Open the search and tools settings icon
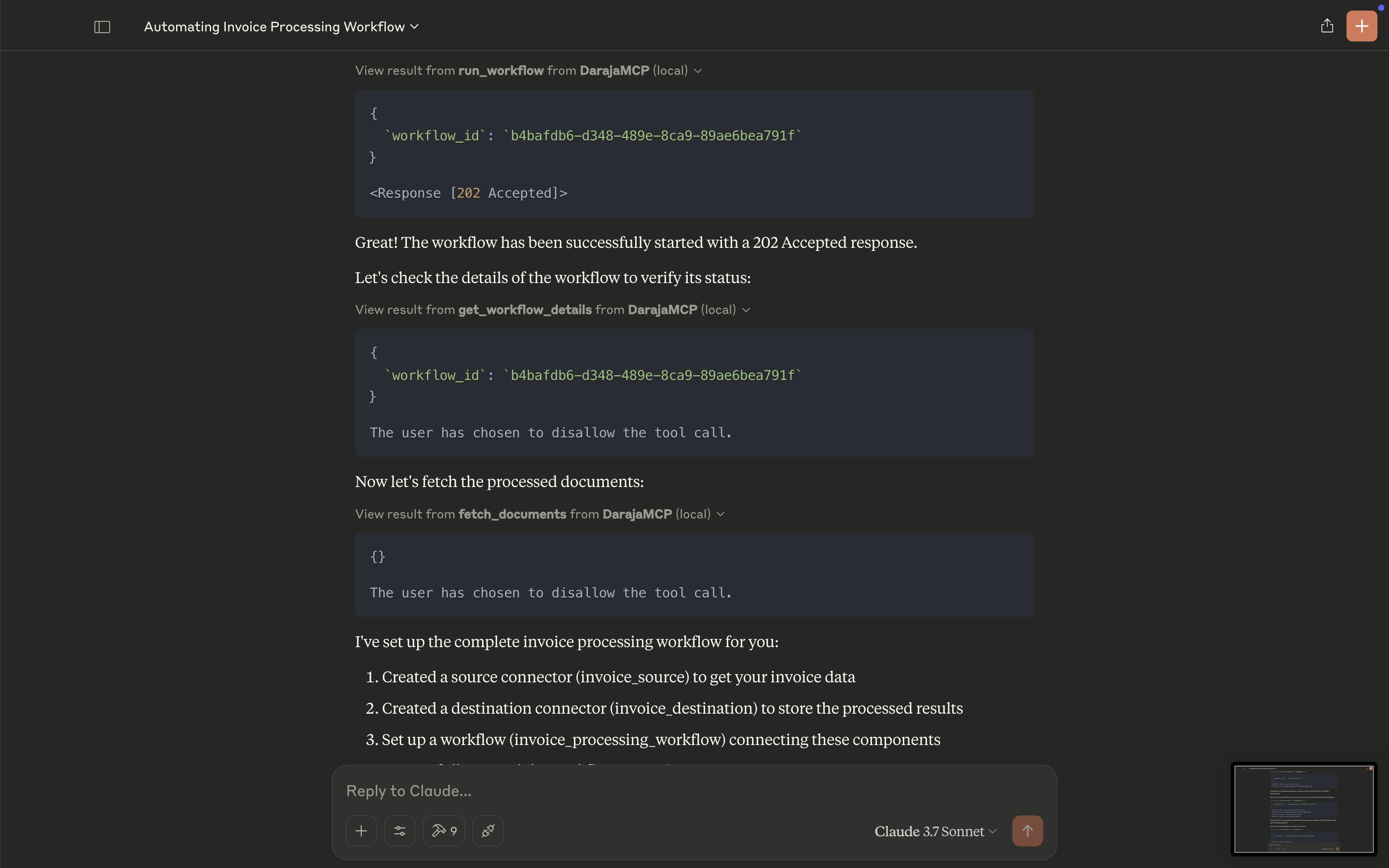1389x868 pixels. click(399, 831)
